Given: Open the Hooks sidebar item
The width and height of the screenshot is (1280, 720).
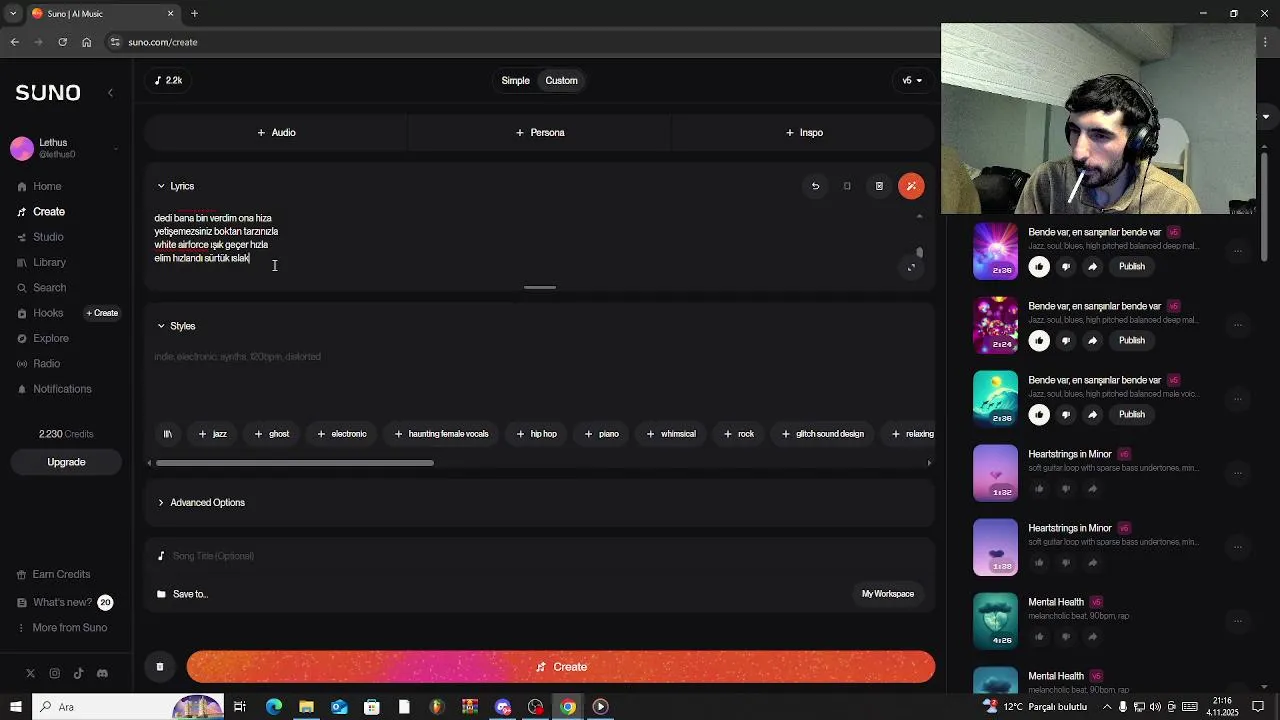Looking at the screenshot, I should point(40,313).
